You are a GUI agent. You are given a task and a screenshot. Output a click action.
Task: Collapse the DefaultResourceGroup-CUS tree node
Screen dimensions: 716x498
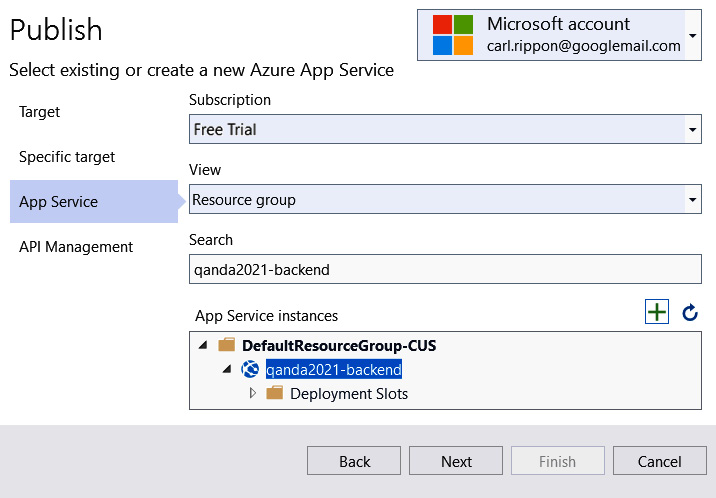pyautogui.click(x=203, y=345)
